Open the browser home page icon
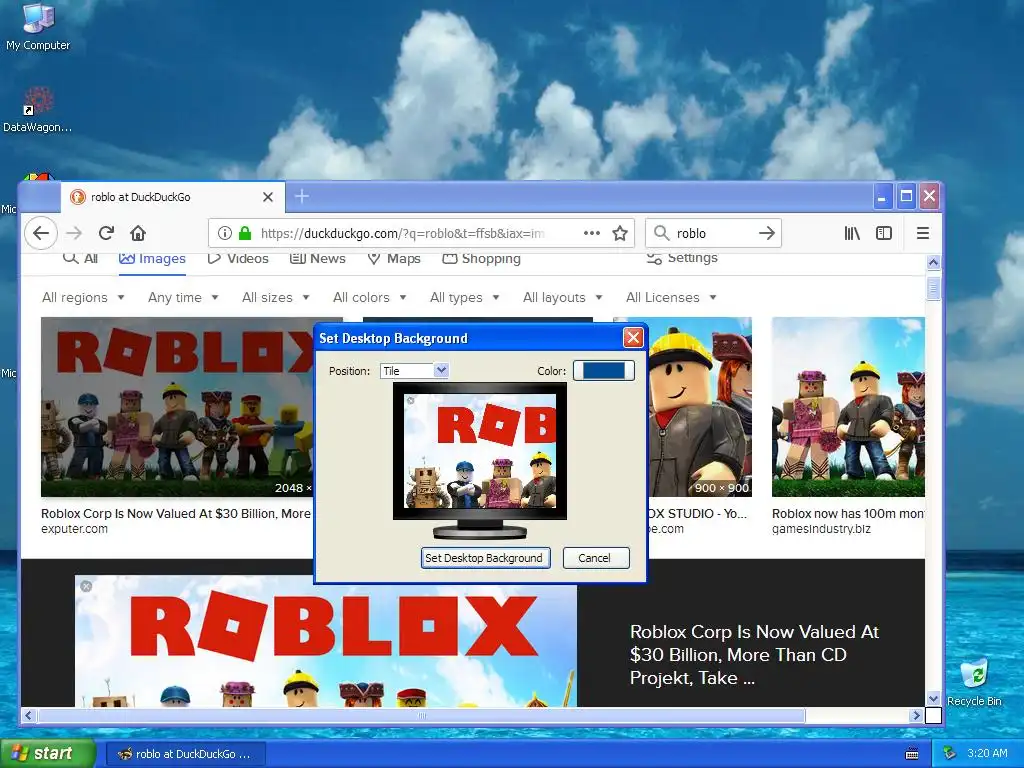This screenshot has width=1024, height=768. pos(138,233)
